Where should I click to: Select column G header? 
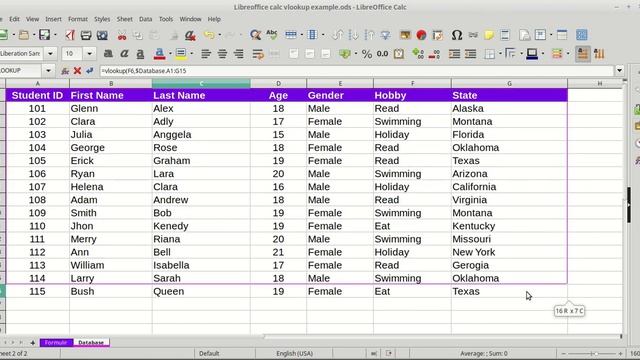[509, 83]
